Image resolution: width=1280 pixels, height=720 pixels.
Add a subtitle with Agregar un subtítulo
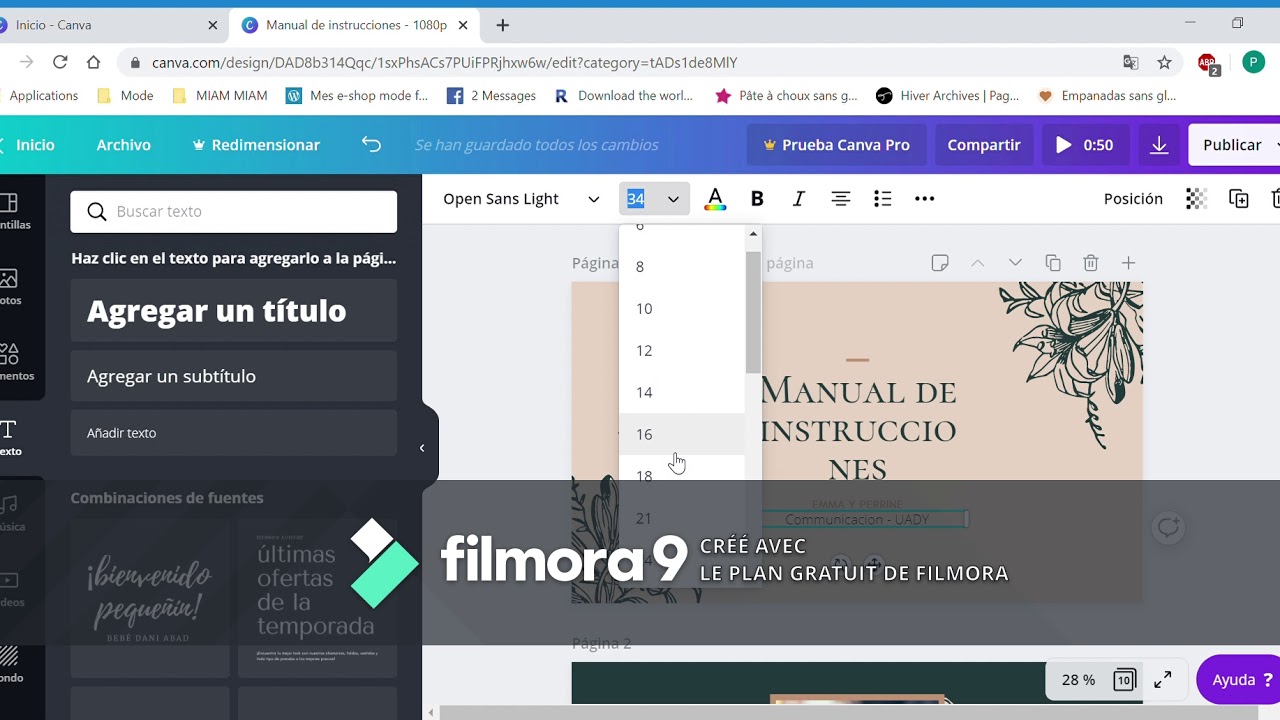pos(234,376)
